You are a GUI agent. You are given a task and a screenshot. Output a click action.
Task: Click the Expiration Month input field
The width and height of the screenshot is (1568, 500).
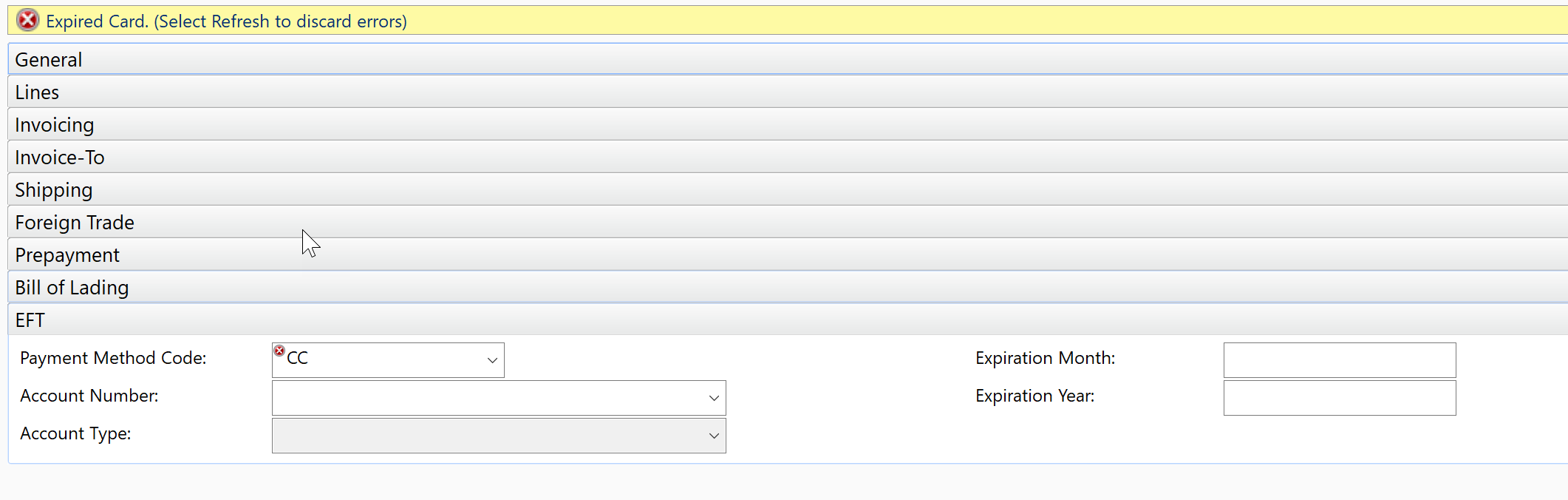pos(1340,360)
